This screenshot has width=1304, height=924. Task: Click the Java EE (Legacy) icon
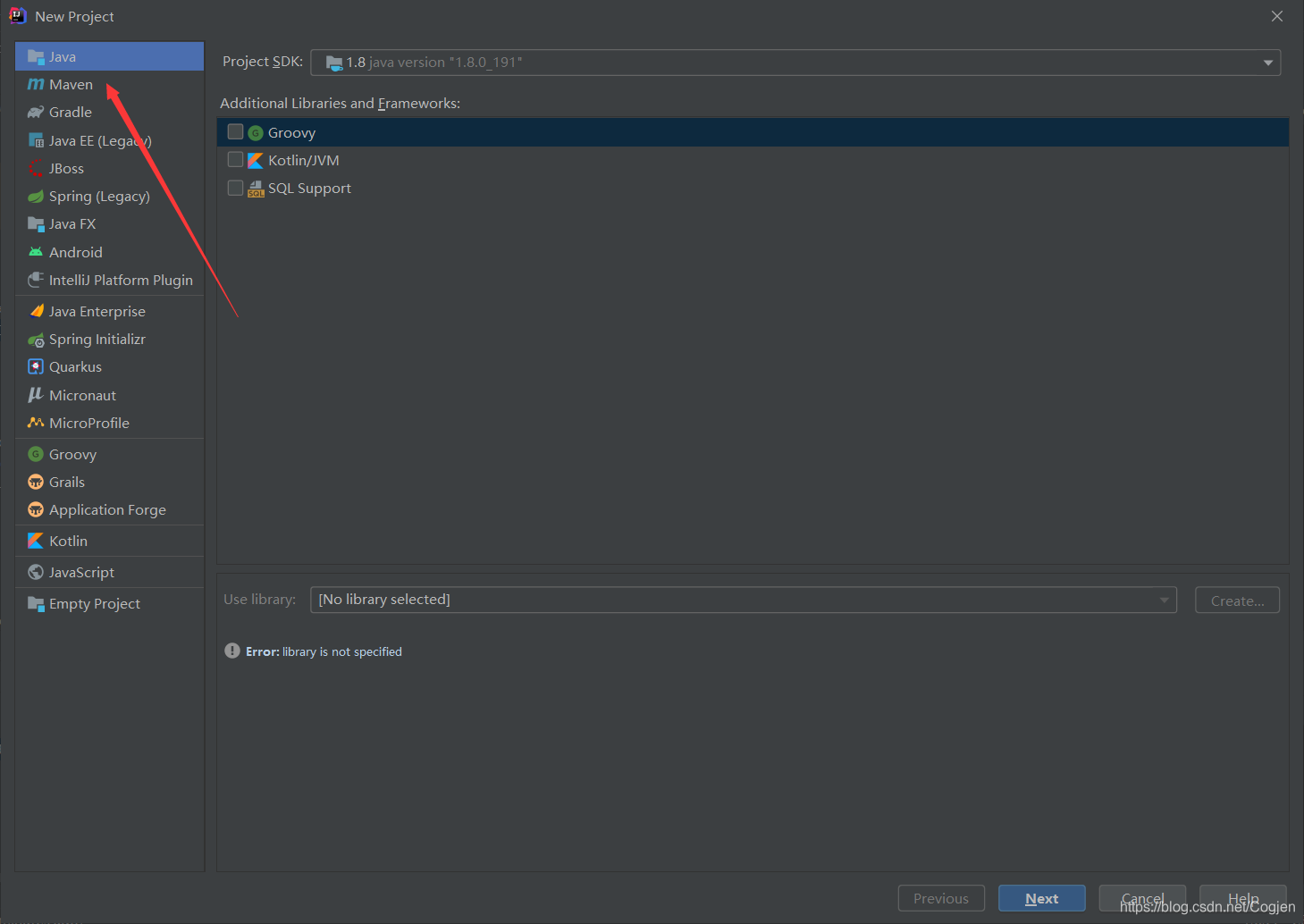tap(36, 140)
